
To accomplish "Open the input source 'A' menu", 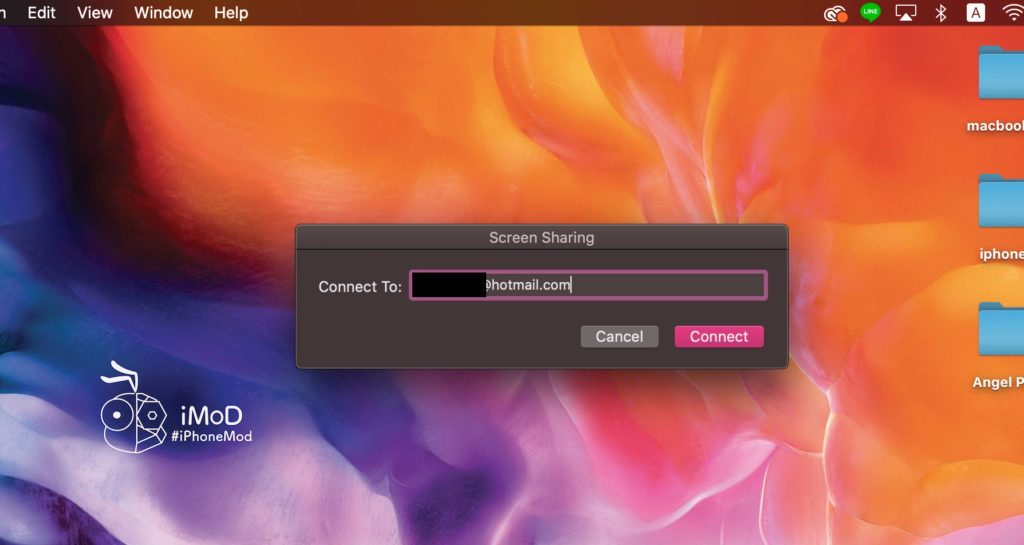I will tap(975, 12).
